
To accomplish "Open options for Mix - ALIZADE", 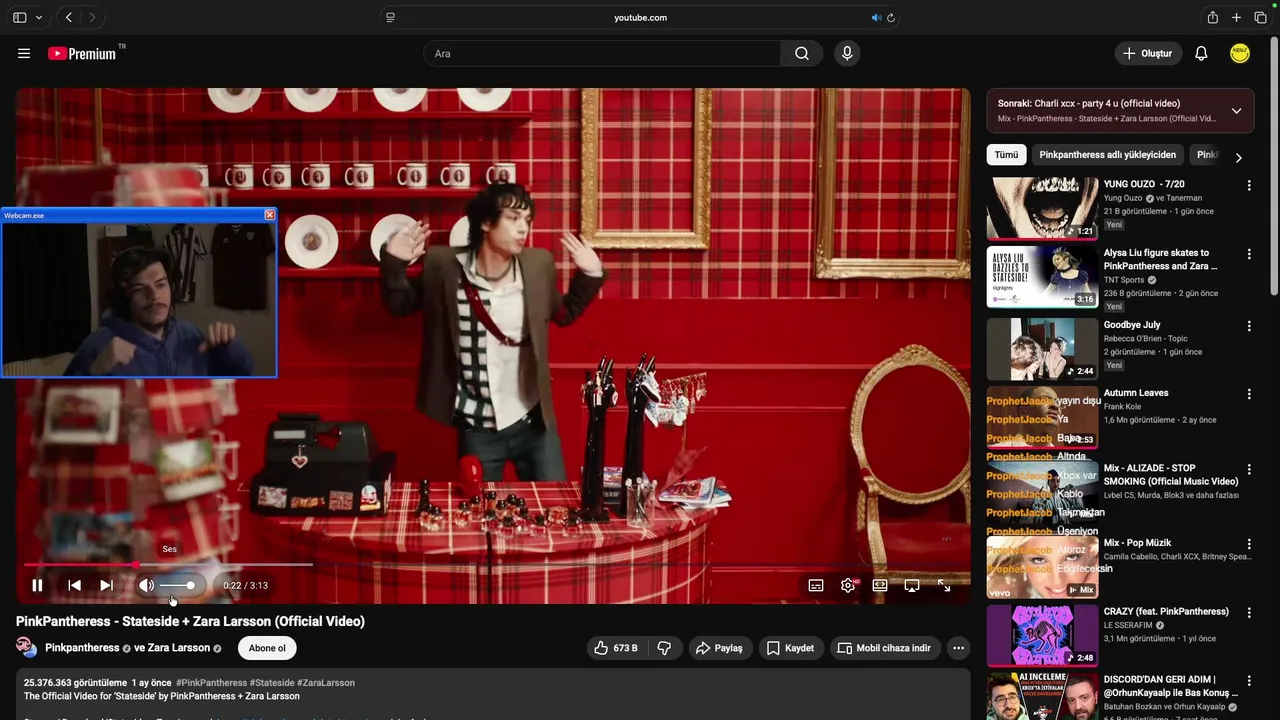I will (x=1248, y=469).
